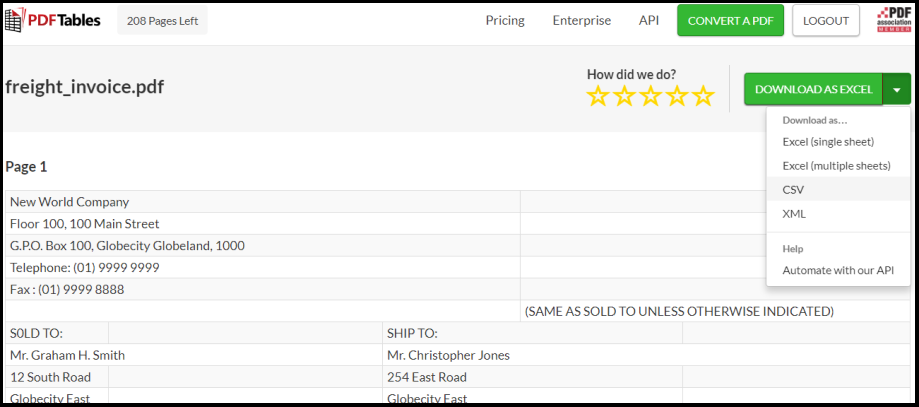Go to the Enterprise page

click(581, 20)
